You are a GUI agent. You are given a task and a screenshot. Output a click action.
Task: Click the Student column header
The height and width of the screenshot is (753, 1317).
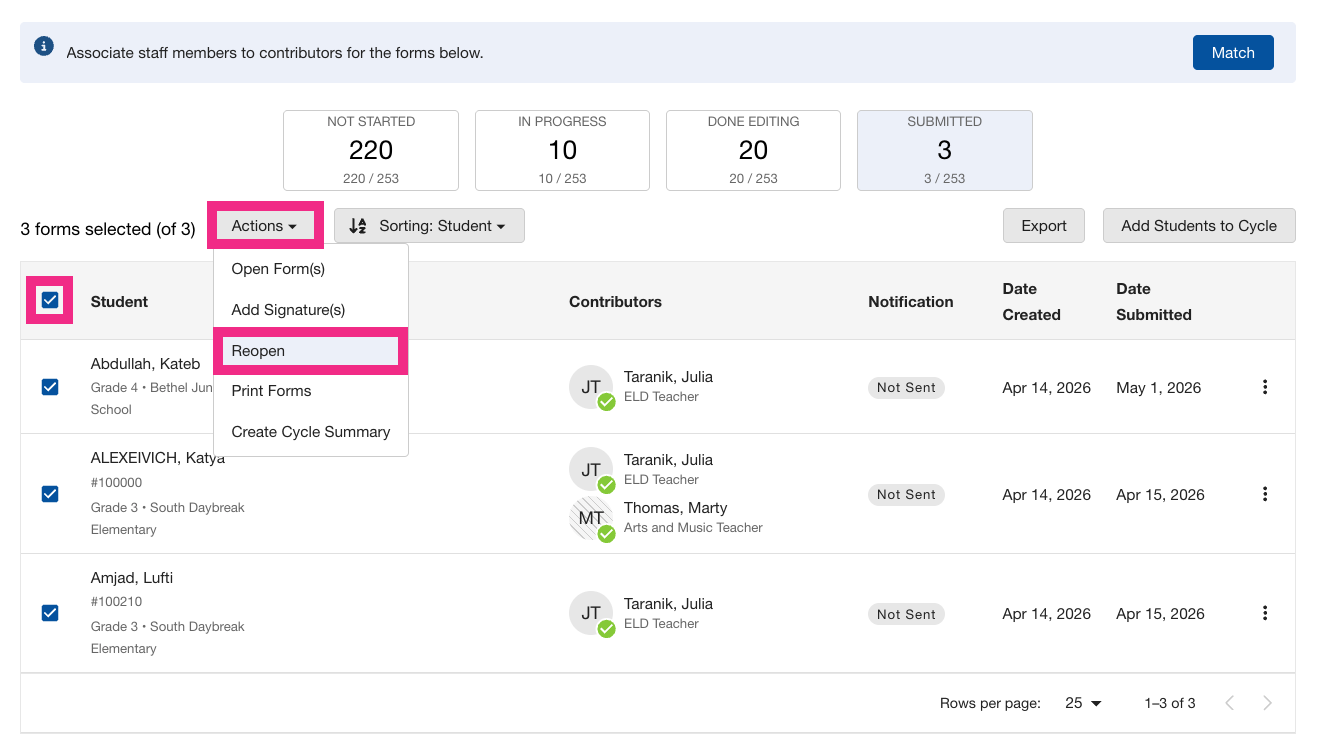coord(119,302)
